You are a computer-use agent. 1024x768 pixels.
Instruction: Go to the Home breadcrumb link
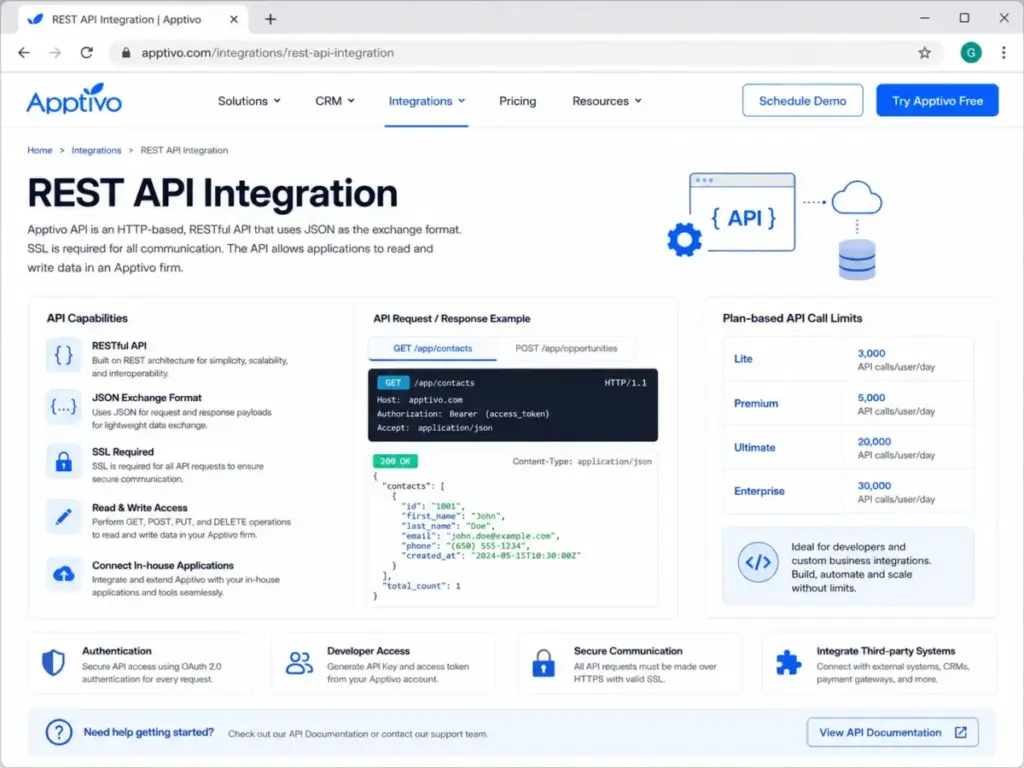40,150
